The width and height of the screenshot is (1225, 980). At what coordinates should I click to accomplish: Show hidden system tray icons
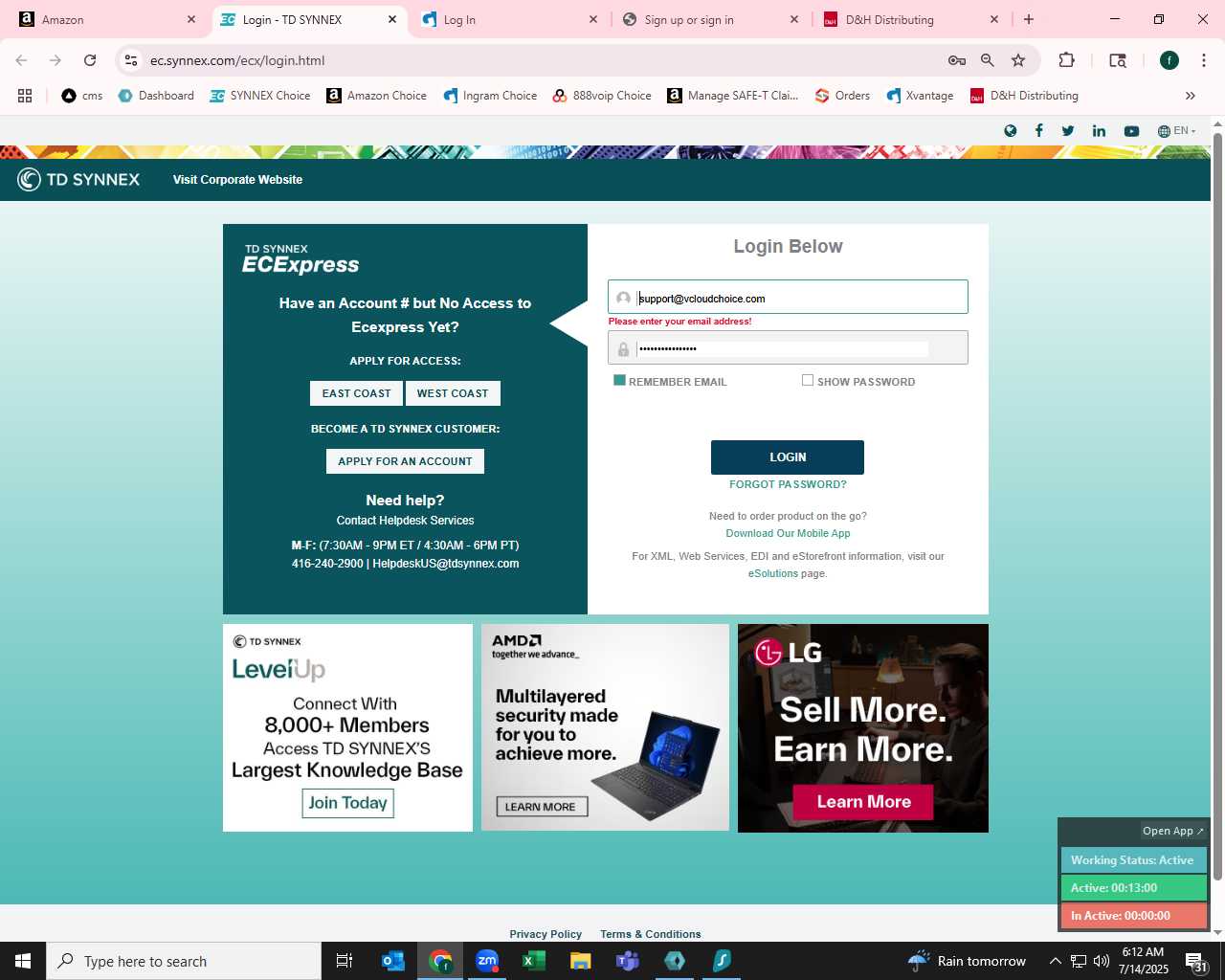1055,961
